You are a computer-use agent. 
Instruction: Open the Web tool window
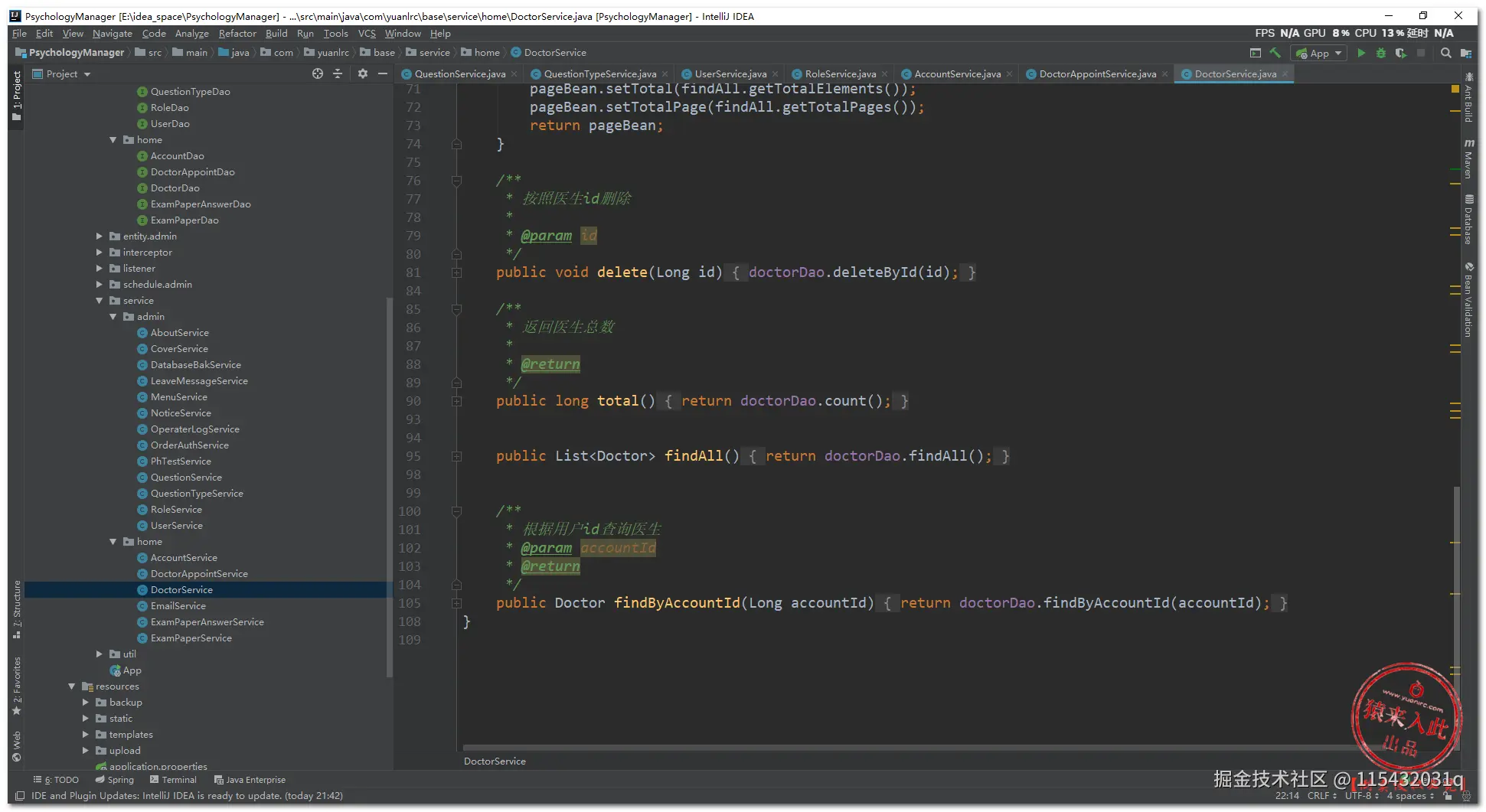17,746
